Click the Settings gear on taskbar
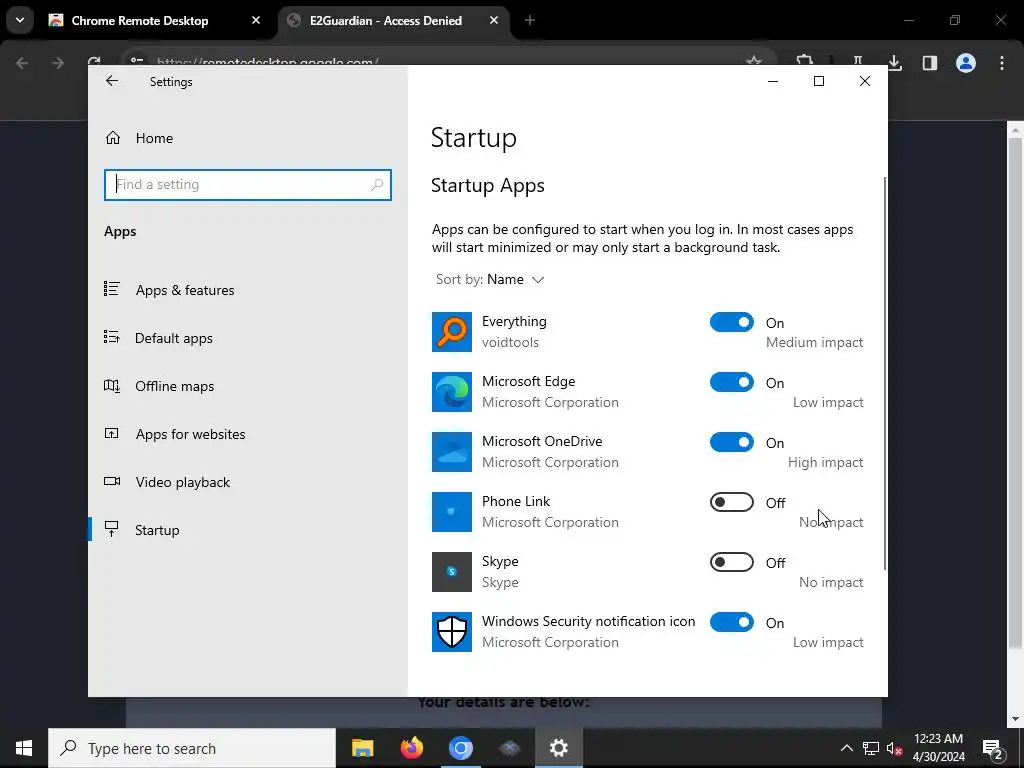The width and height of the screenshot is (1024, 768). coord(558,748)
